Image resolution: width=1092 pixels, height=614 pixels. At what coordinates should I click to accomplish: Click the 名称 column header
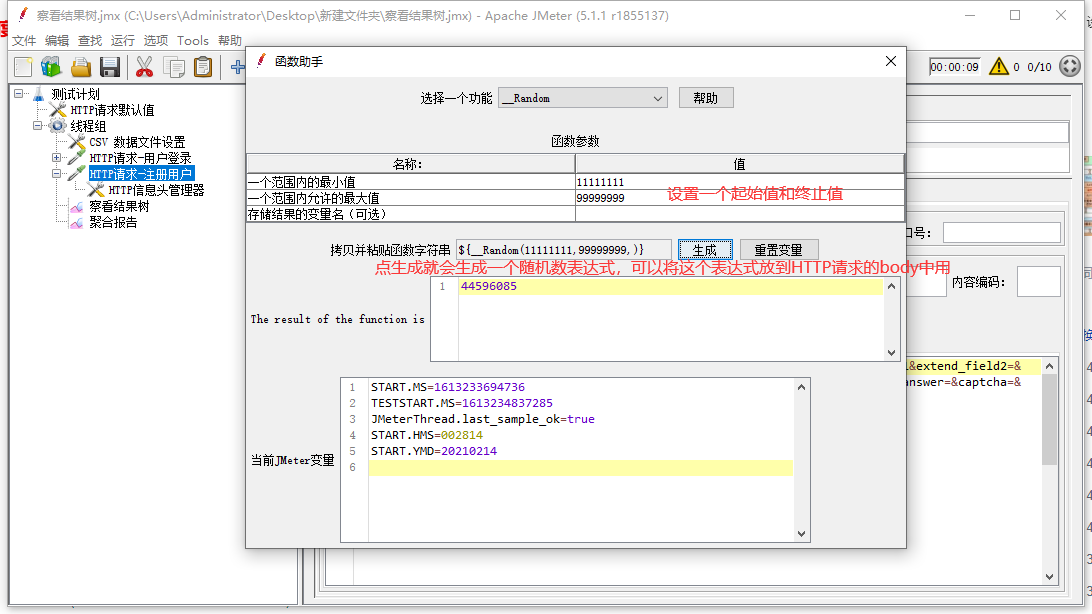point(410,164)
